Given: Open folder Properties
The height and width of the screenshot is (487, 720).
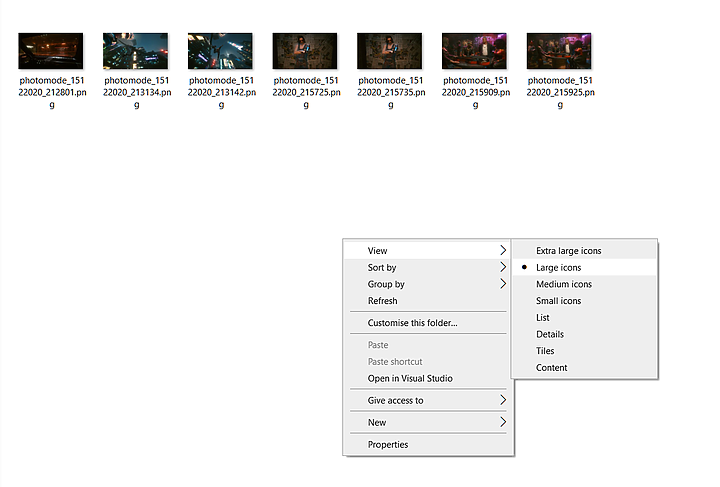Looking at the screenshot, I should click(428, 444).
